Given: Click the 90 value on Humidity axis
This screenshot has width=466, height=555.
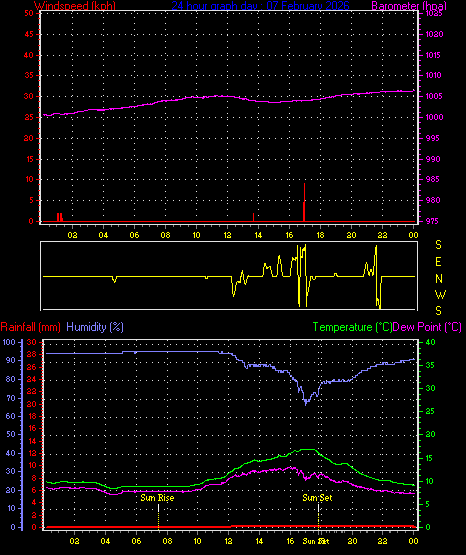Looking at the screenshot, I should click(11, 360).
